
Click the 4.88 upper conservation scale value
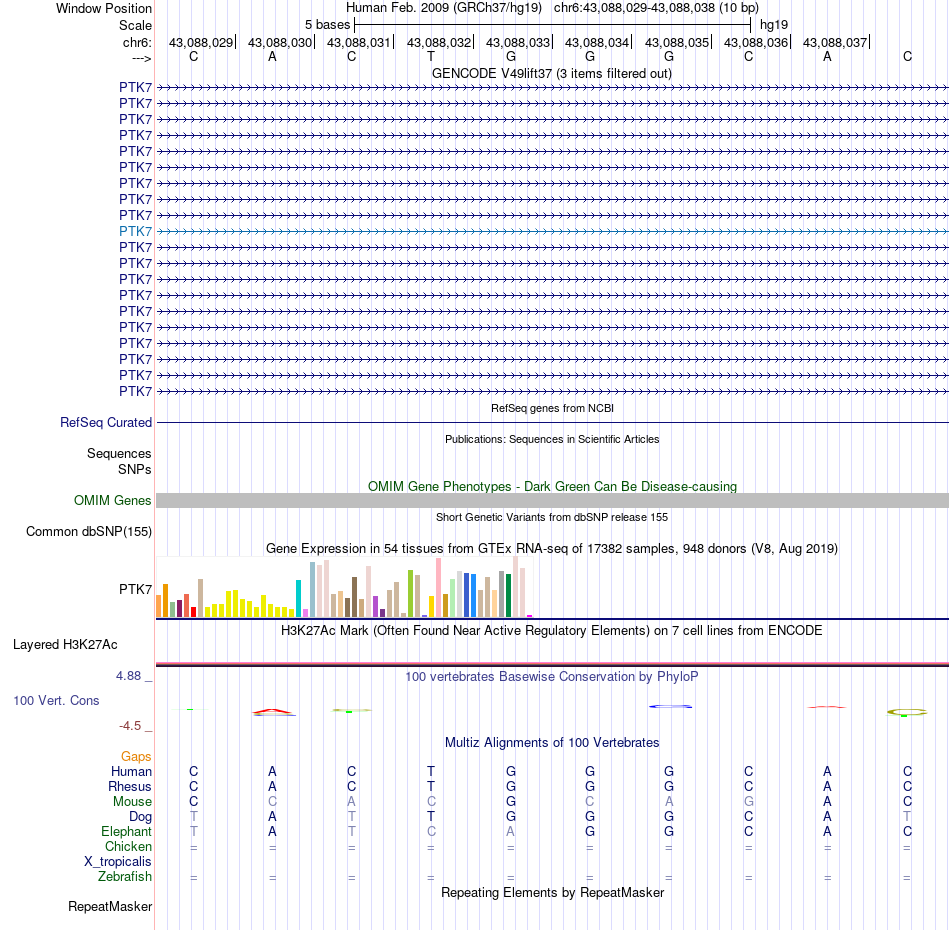click(128, 676)
